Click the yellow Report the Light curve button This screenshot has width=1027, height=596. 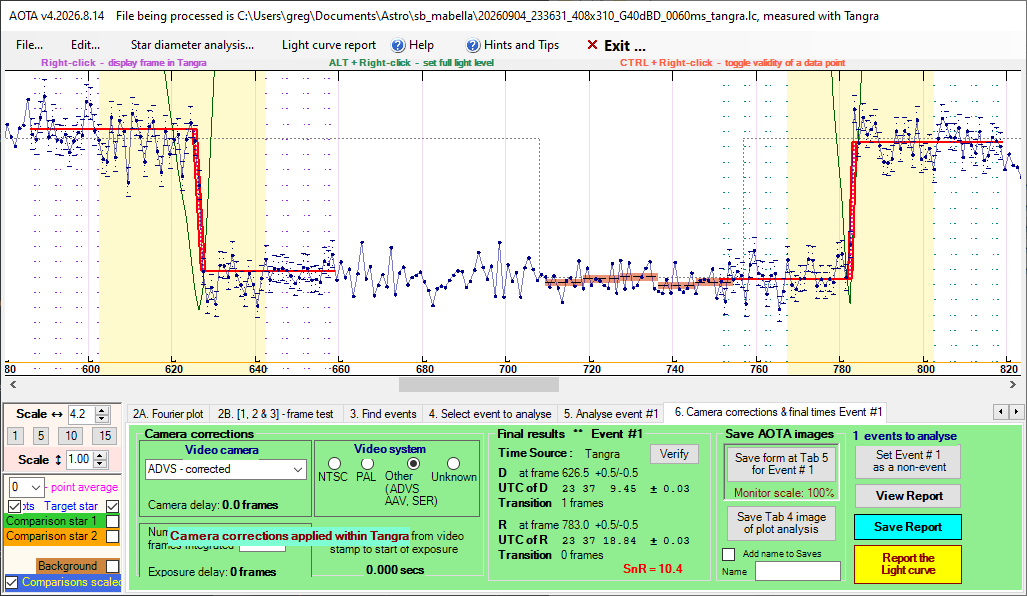[908, 564]
